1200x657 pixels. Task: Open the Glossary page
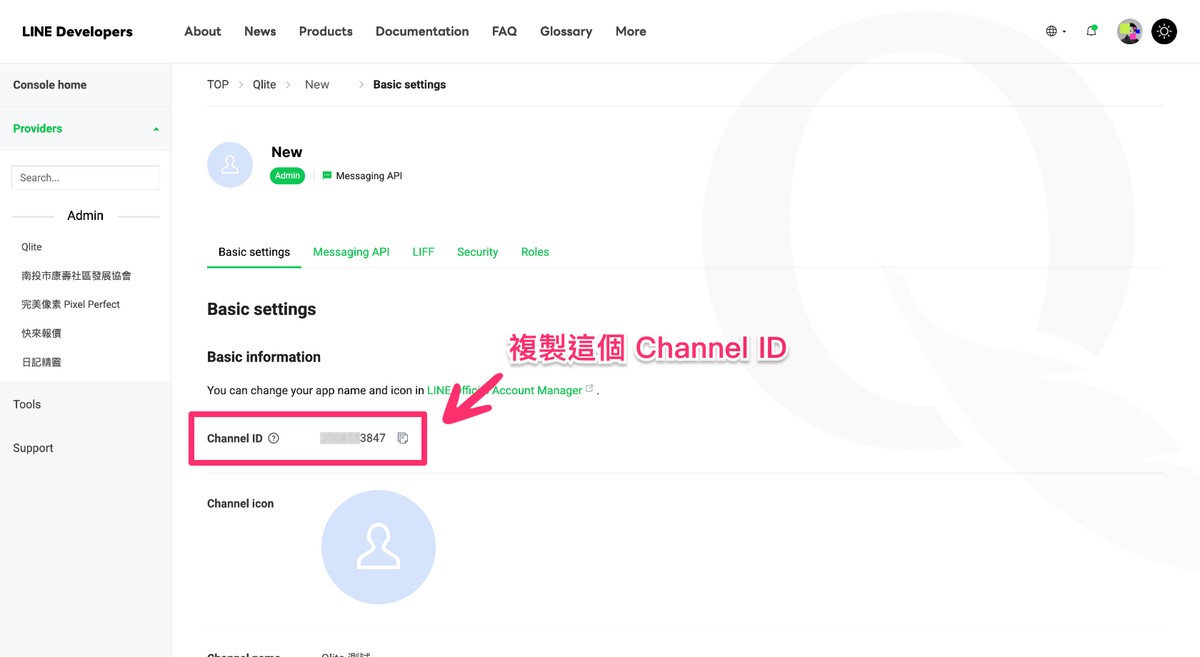[x=566, y=31]
